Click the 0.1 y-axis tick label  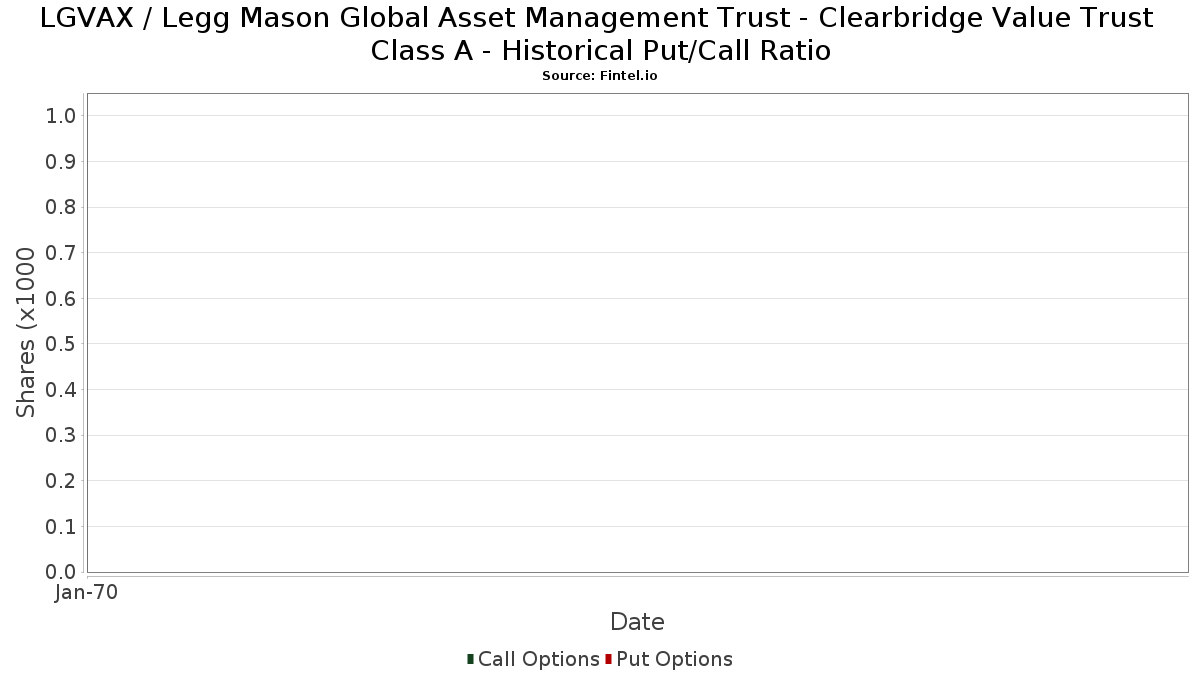tap(61, 527)
